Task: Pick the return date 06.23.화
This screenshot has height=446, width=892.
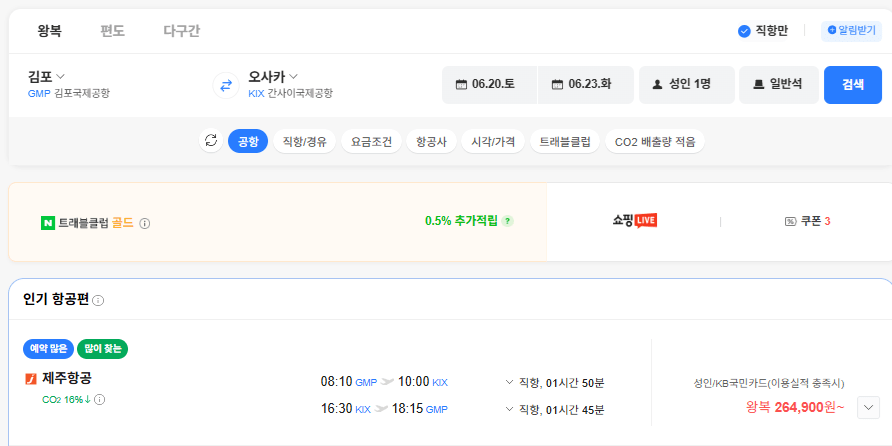Action: [x=585, y=85]
